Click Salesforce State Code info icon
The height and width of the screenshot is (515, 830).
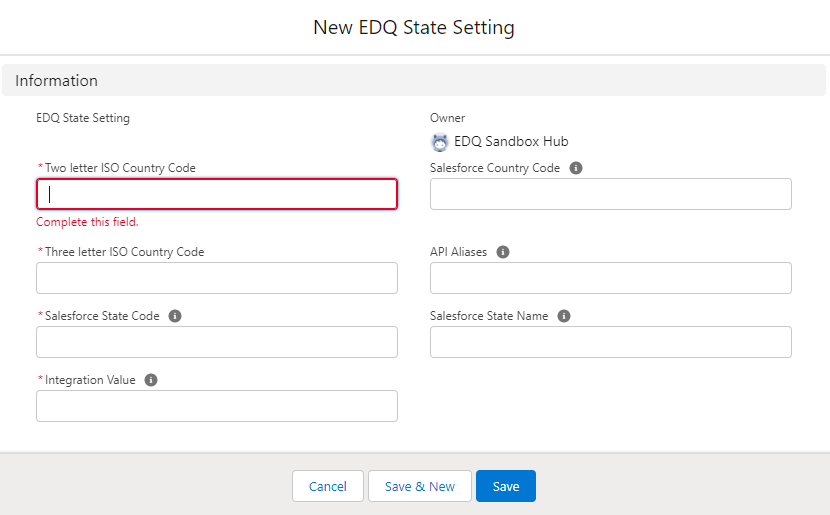pyautogui.click(x=175, y=316)
